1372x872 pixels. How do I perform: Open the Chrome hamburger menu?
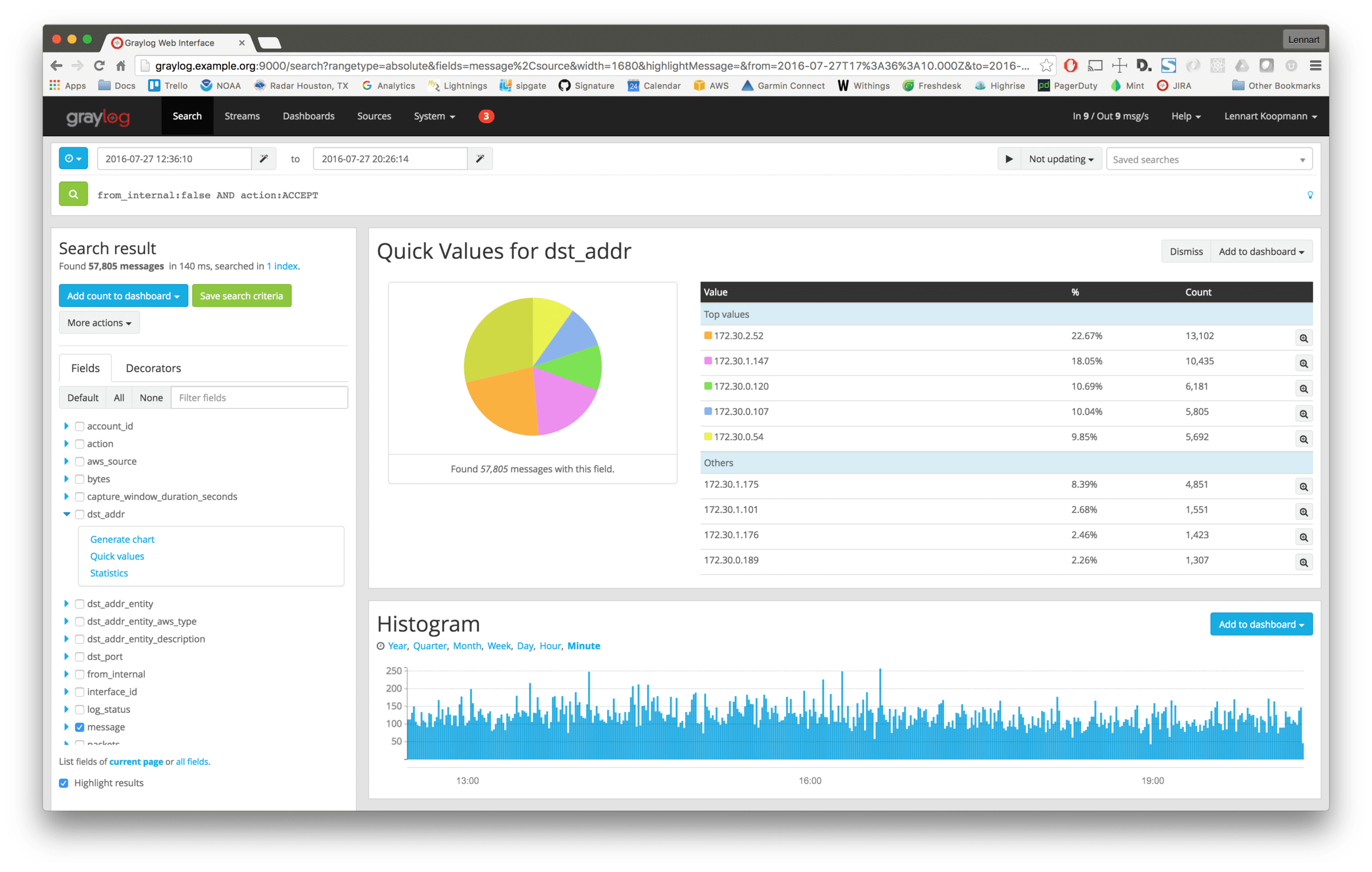(x=1316, y=65)
